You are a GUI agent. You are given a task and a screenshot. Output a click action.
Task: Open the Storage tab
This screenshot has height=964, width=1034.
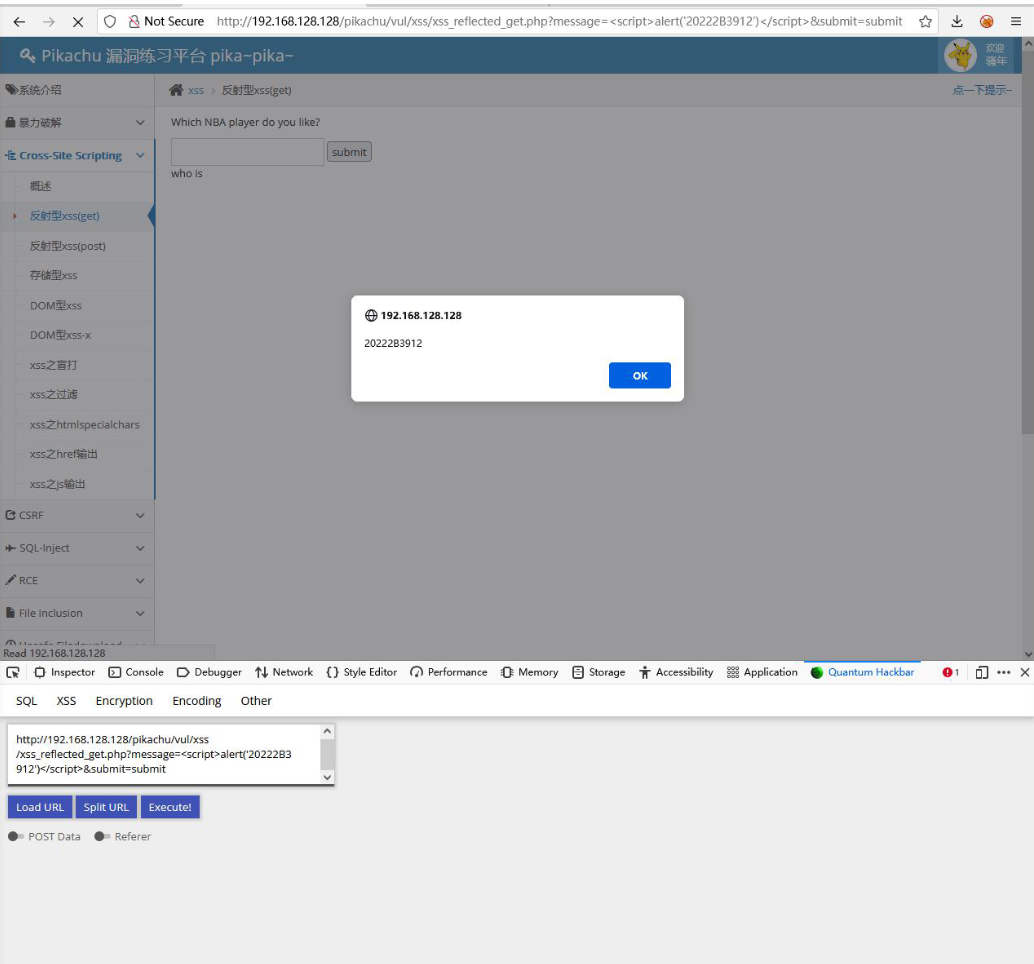click(598, 672)
